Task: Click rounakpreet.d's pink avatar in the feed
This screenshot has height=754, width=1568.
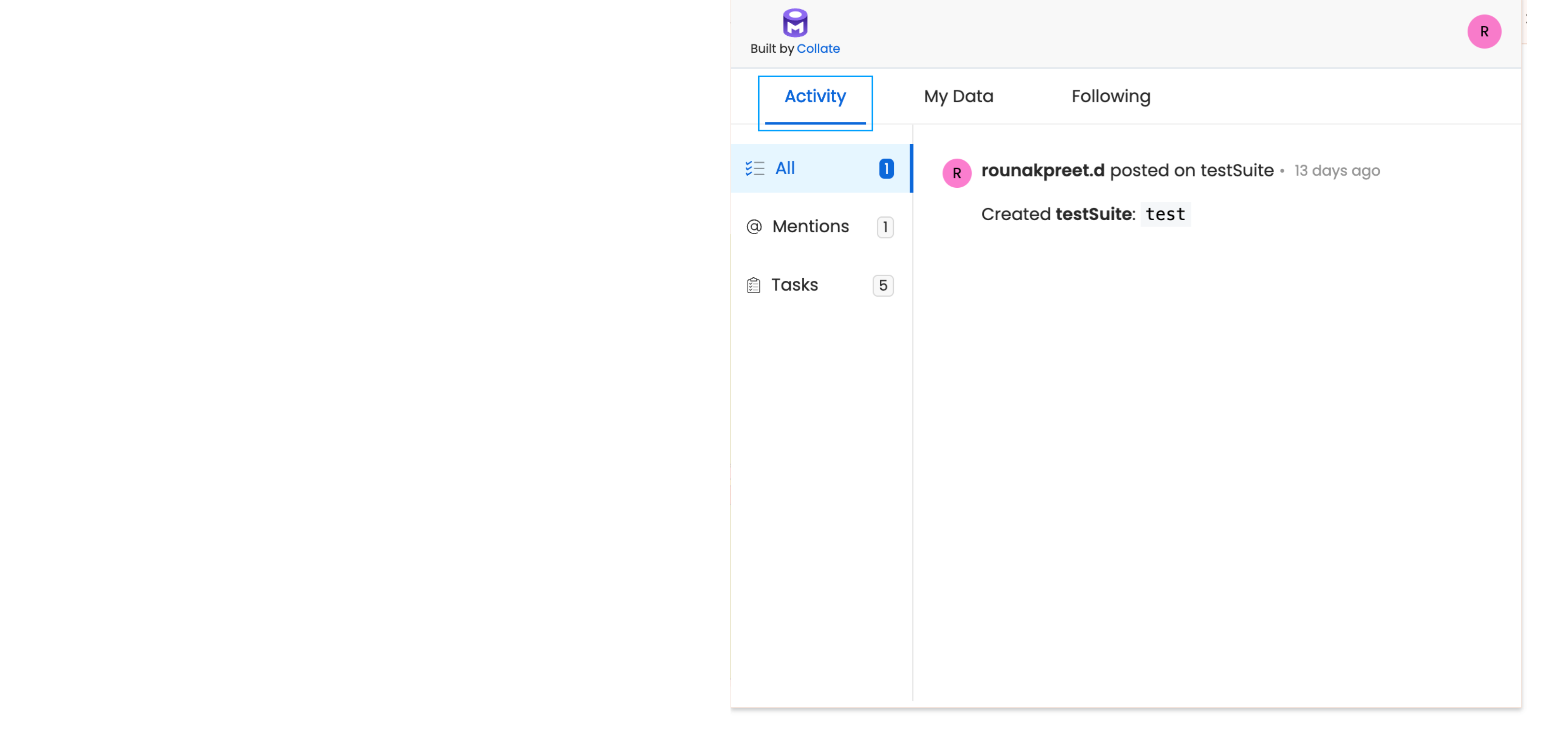Action: [957, 173]
